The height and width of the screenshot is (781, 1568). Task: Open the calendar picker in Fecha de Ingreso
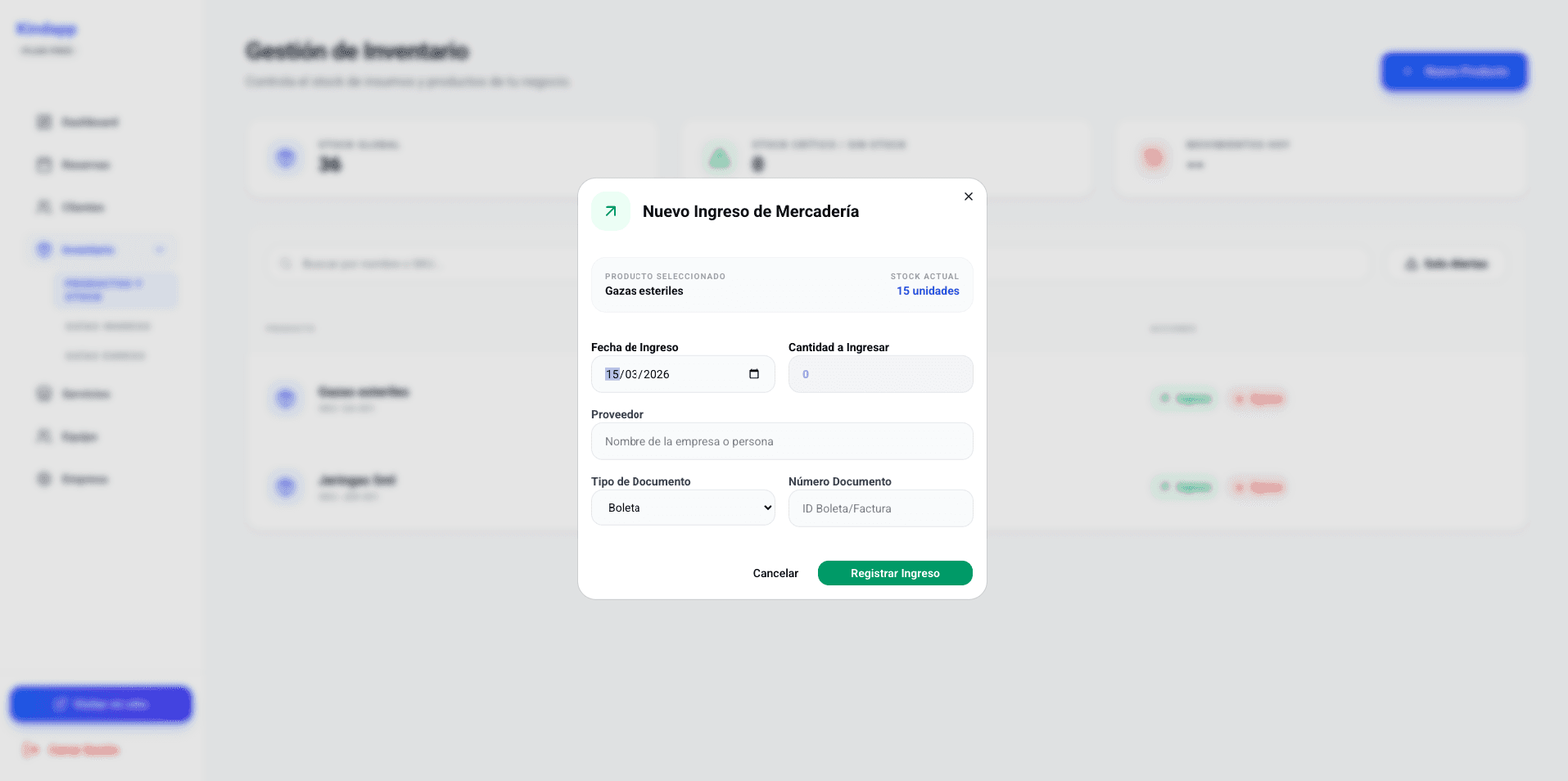754,374
